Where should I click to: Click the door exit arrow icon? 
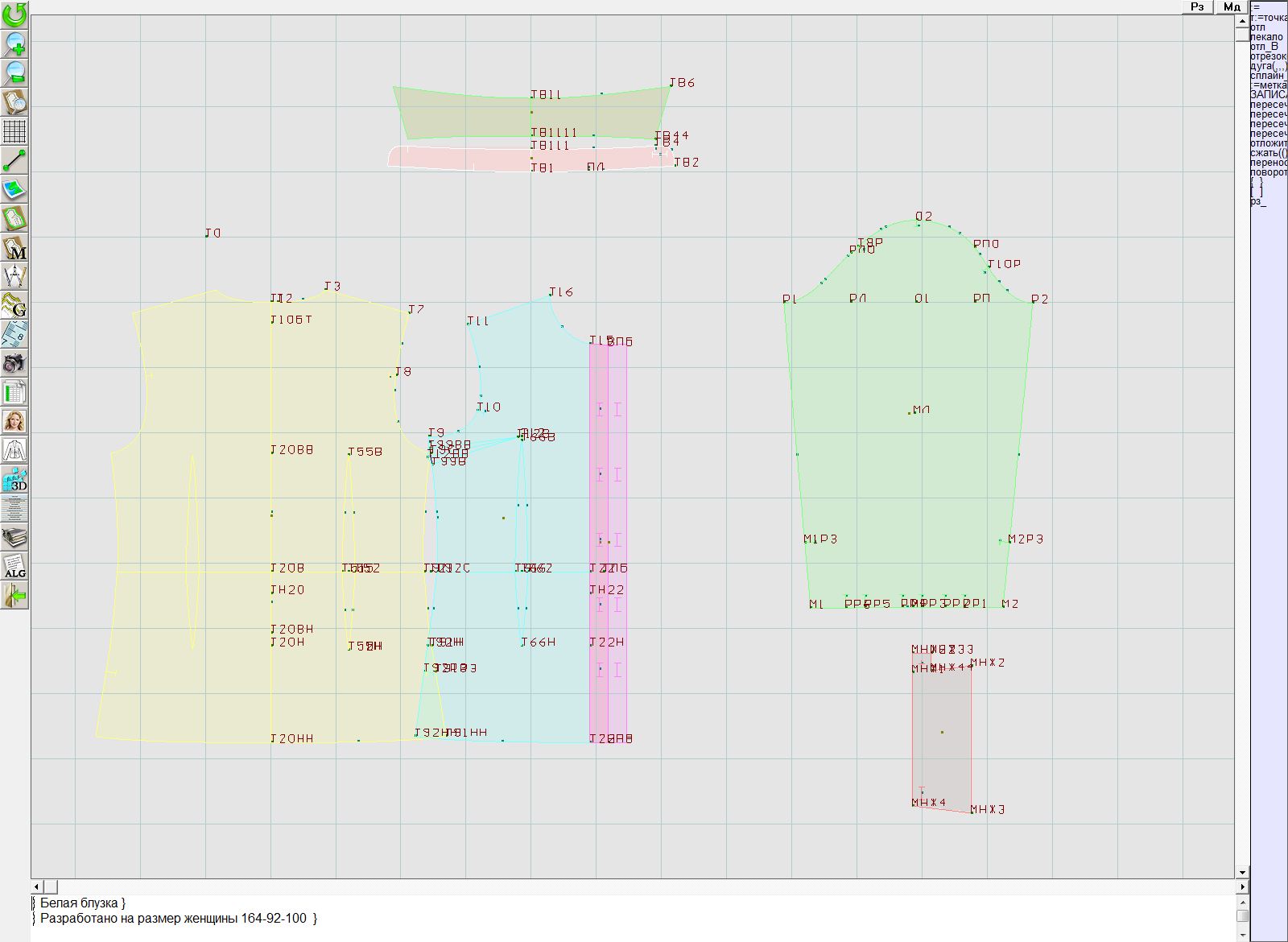tap(14, 596)
